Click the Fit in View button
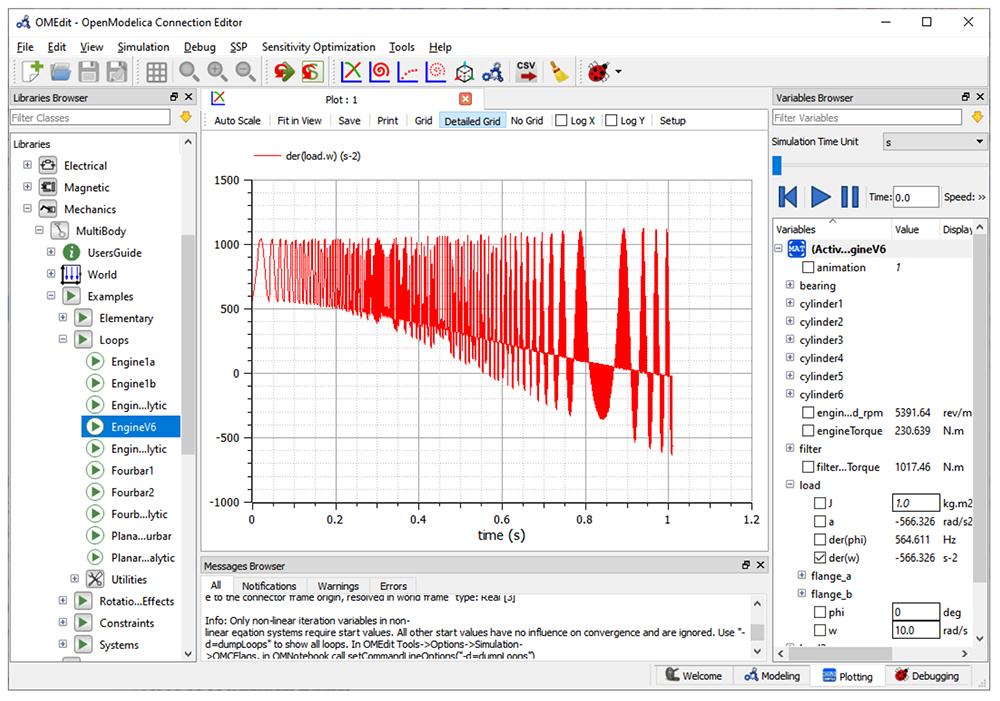This screenshot has height=701, width=1000. (x=299, y=121)
